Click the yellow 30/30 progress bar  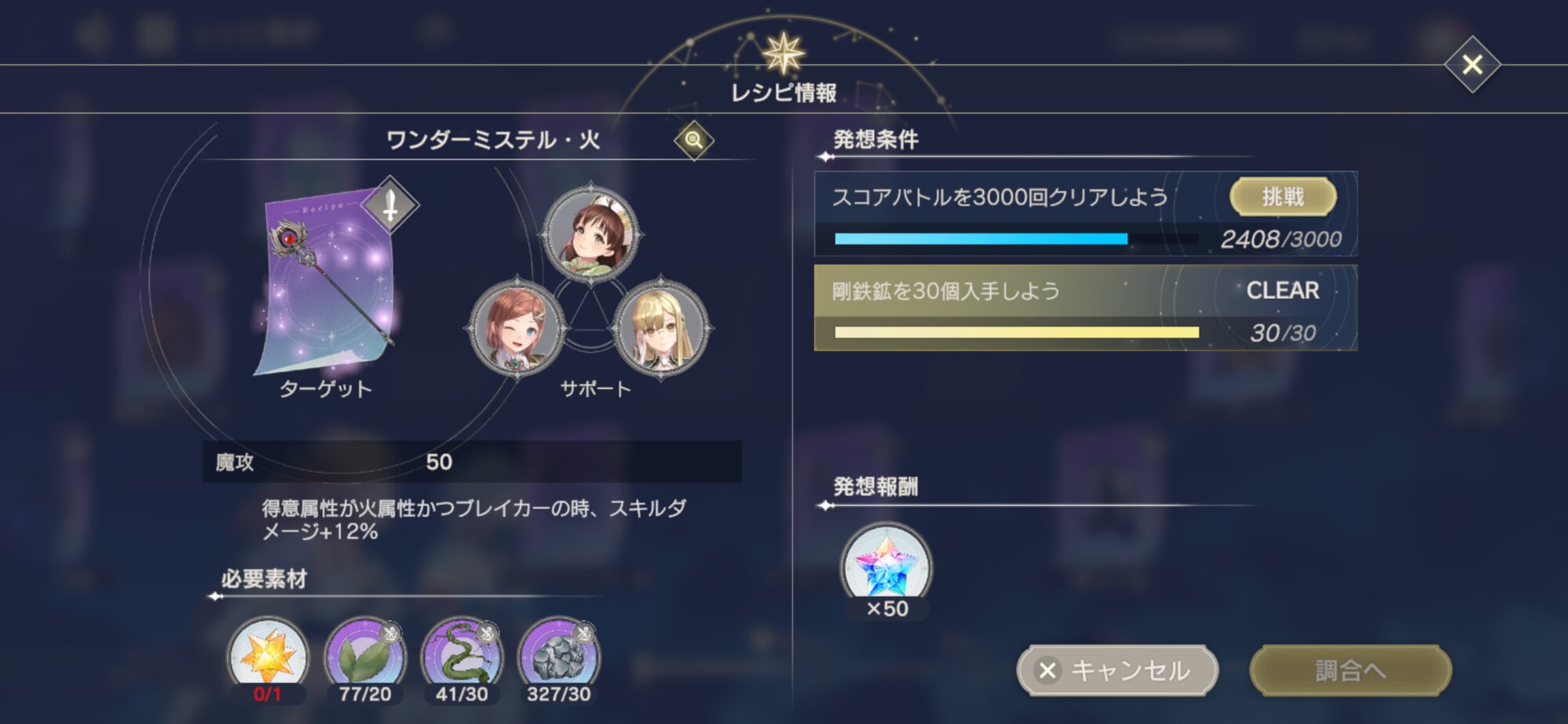pos(1017,333)
